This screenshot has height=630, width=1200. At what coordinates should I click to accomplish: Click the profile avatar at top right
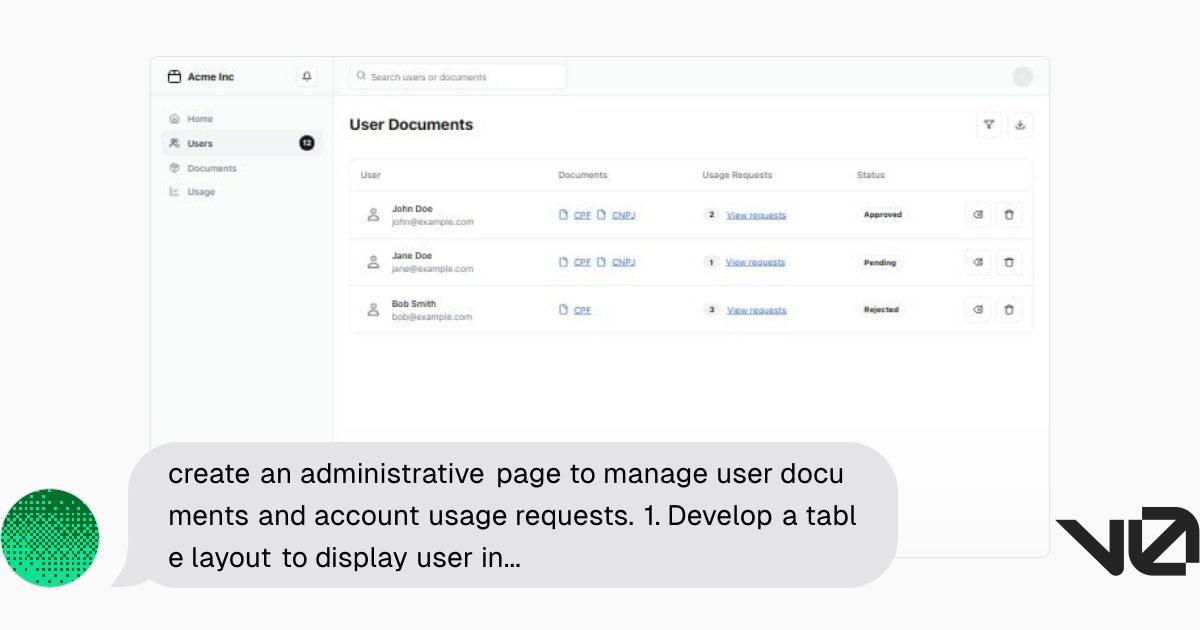coord(1023,76)
